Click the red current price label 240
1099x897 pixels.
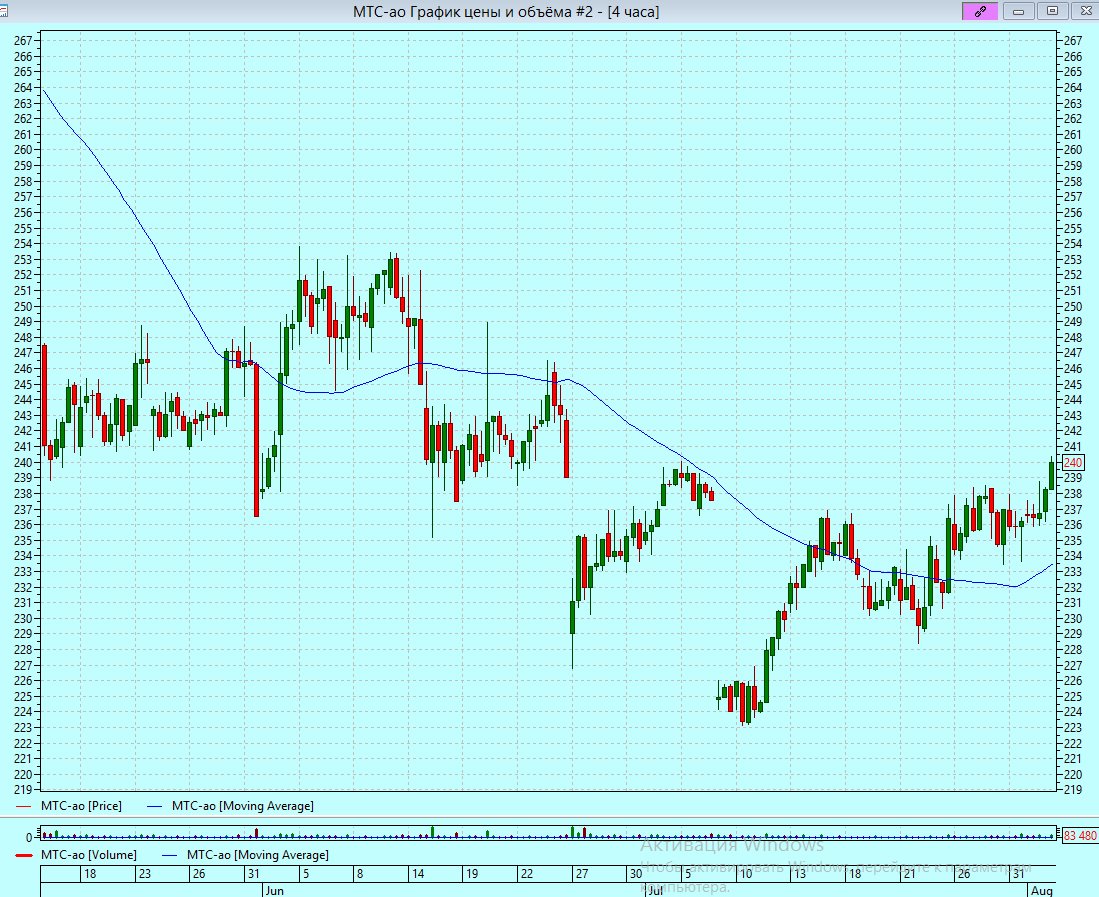pos(1073,463)
